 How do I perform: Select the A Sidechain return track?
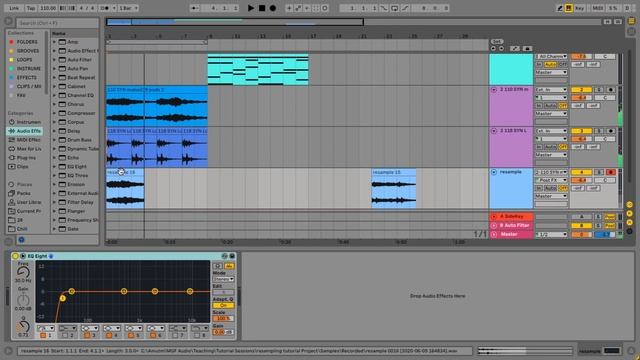[511, 216]
